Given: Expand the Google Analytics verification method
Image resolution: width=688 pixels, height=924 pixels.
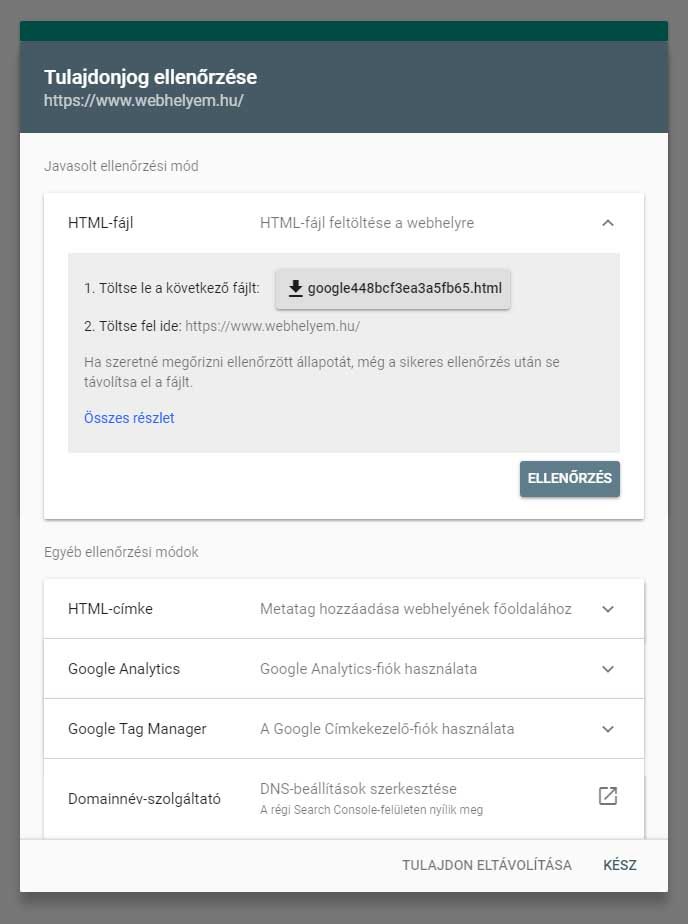Looking at the screenshot, I should point(607,668).
